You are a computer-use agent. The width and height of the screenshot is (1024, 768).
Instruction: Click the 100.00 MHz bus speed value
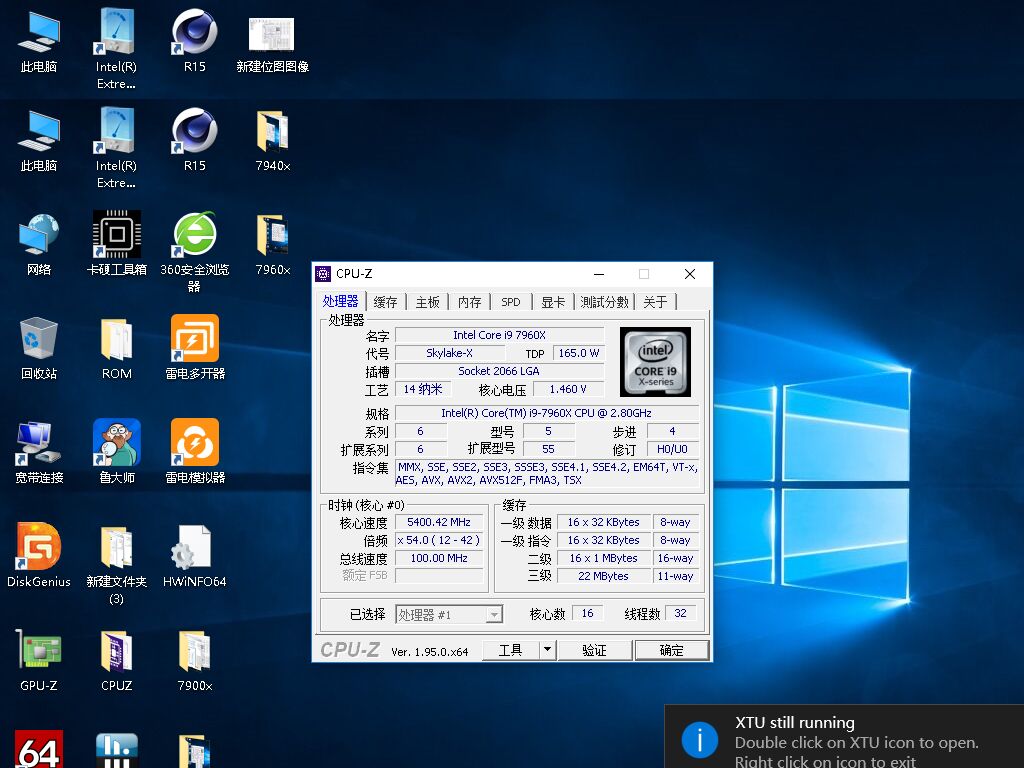coord(439,558)
